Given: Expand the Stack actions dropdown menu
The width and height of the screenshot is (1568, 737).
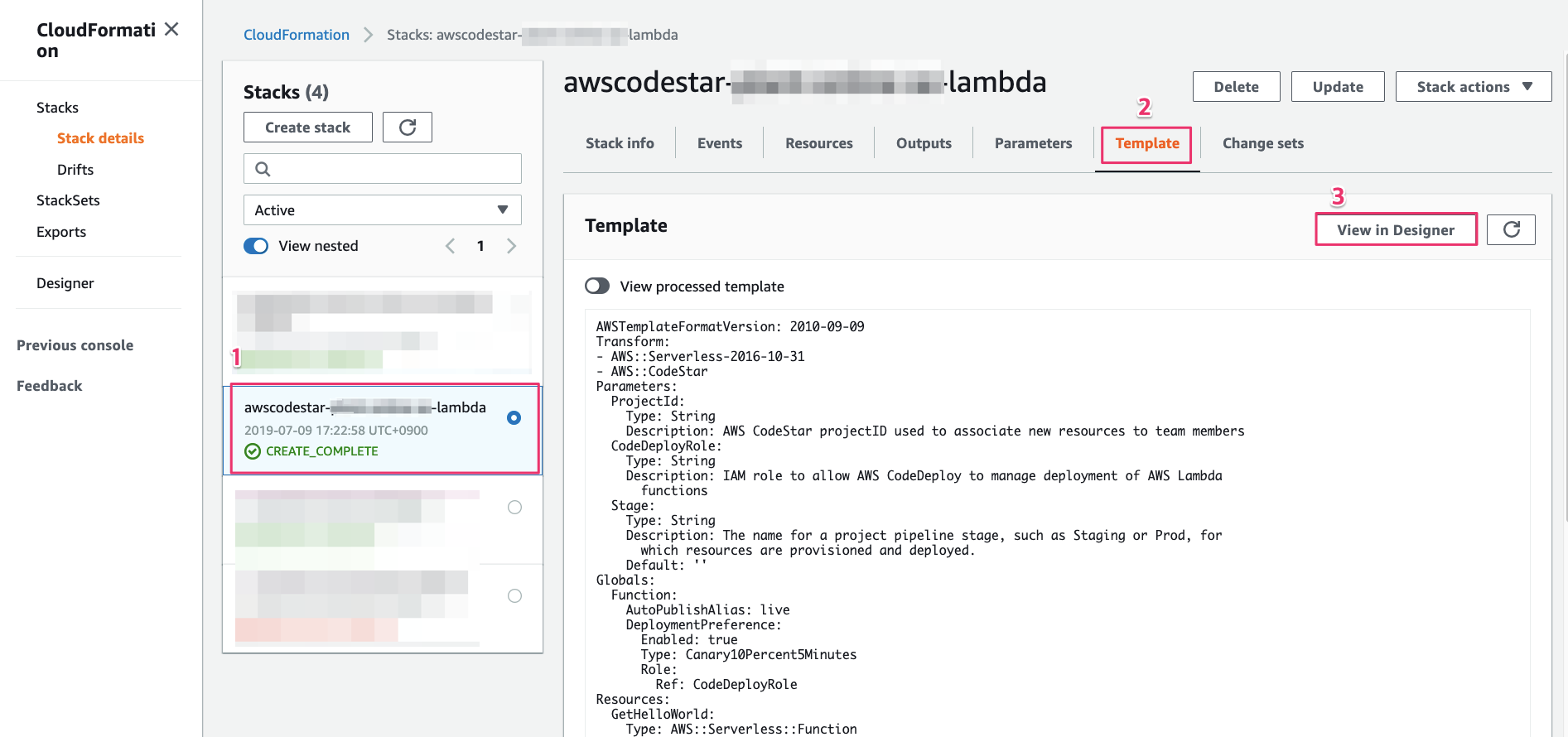Looking at the screenshot, I should [x=1474, y=87].
